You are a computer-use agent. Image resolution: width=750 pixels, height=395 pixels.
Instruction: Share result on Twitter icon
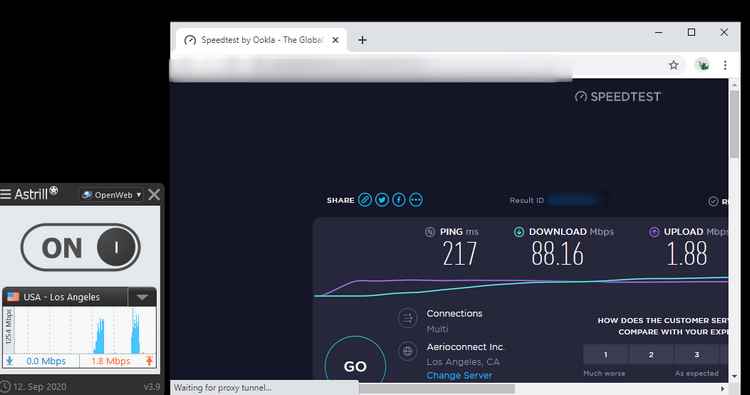382,200
